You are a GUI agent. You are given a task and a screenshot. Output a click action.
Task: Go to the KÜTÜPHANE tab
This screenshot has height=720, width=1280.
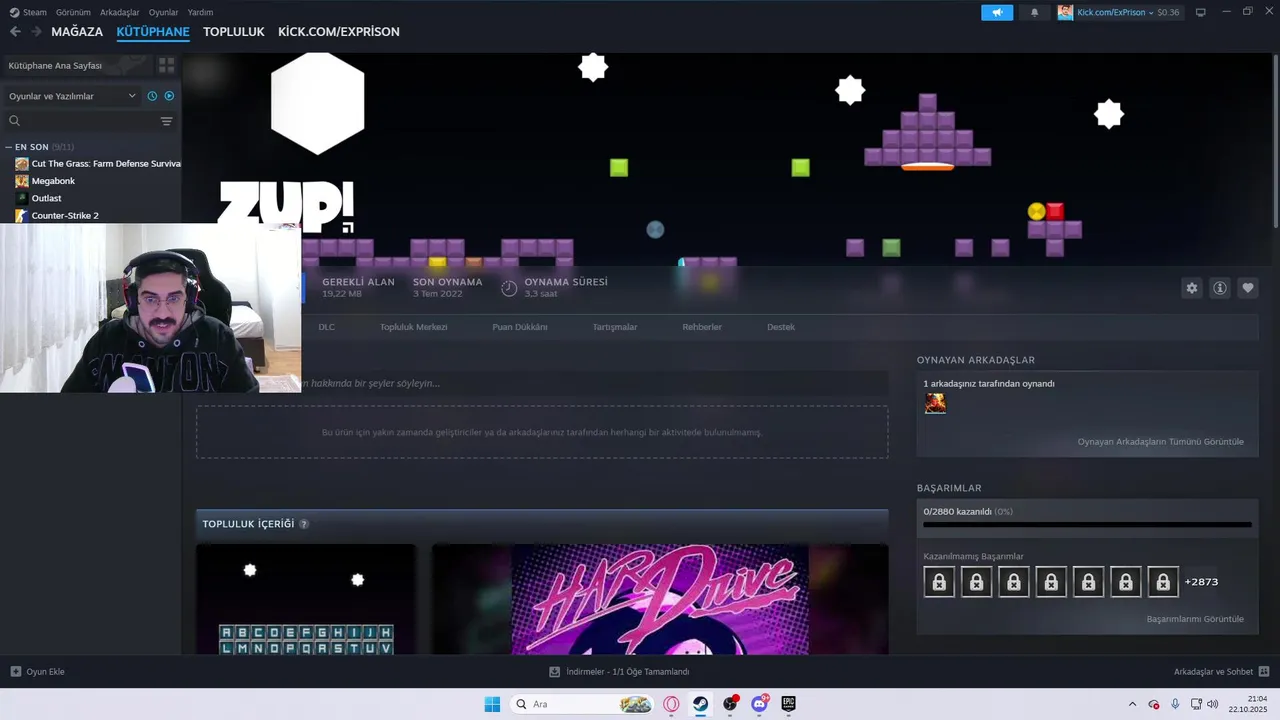coord(153,32)
